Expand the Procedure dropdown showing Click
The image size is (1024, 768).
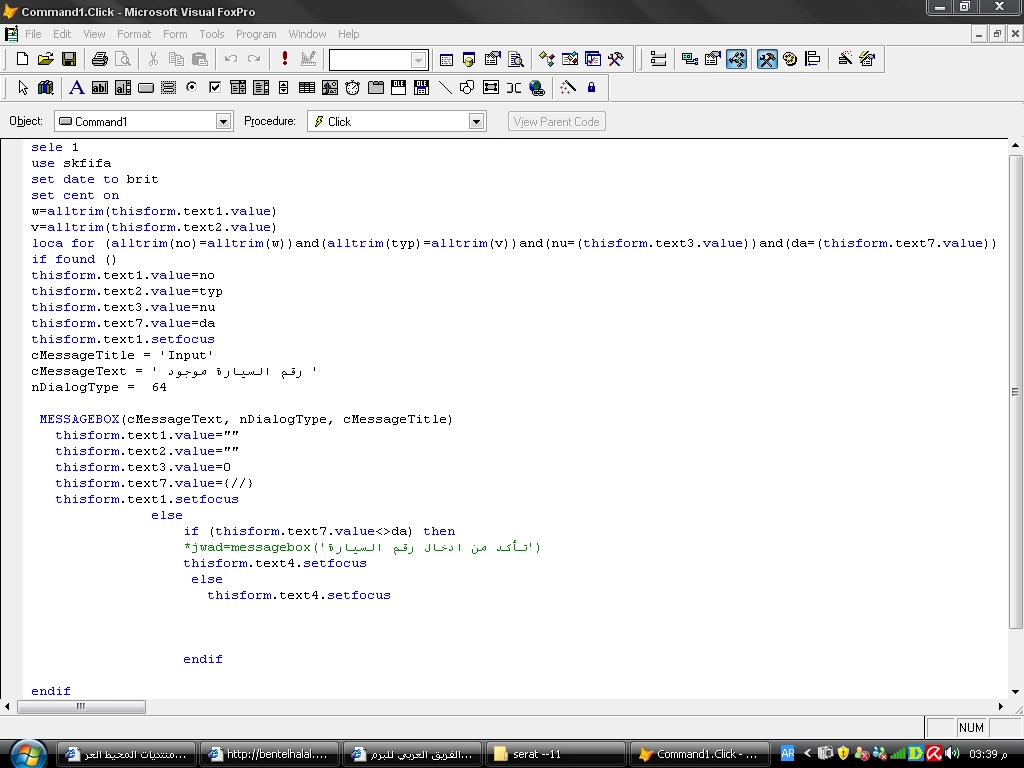[x=477, y=121]
